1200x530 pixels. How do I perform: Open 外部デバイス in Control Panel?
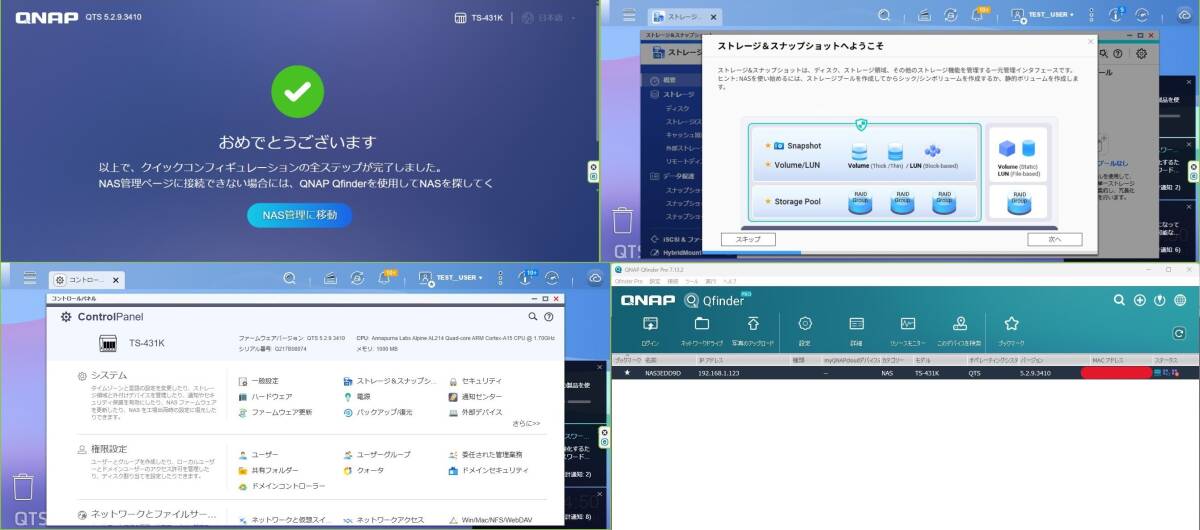pyautogui.click(x=475, y=412)
